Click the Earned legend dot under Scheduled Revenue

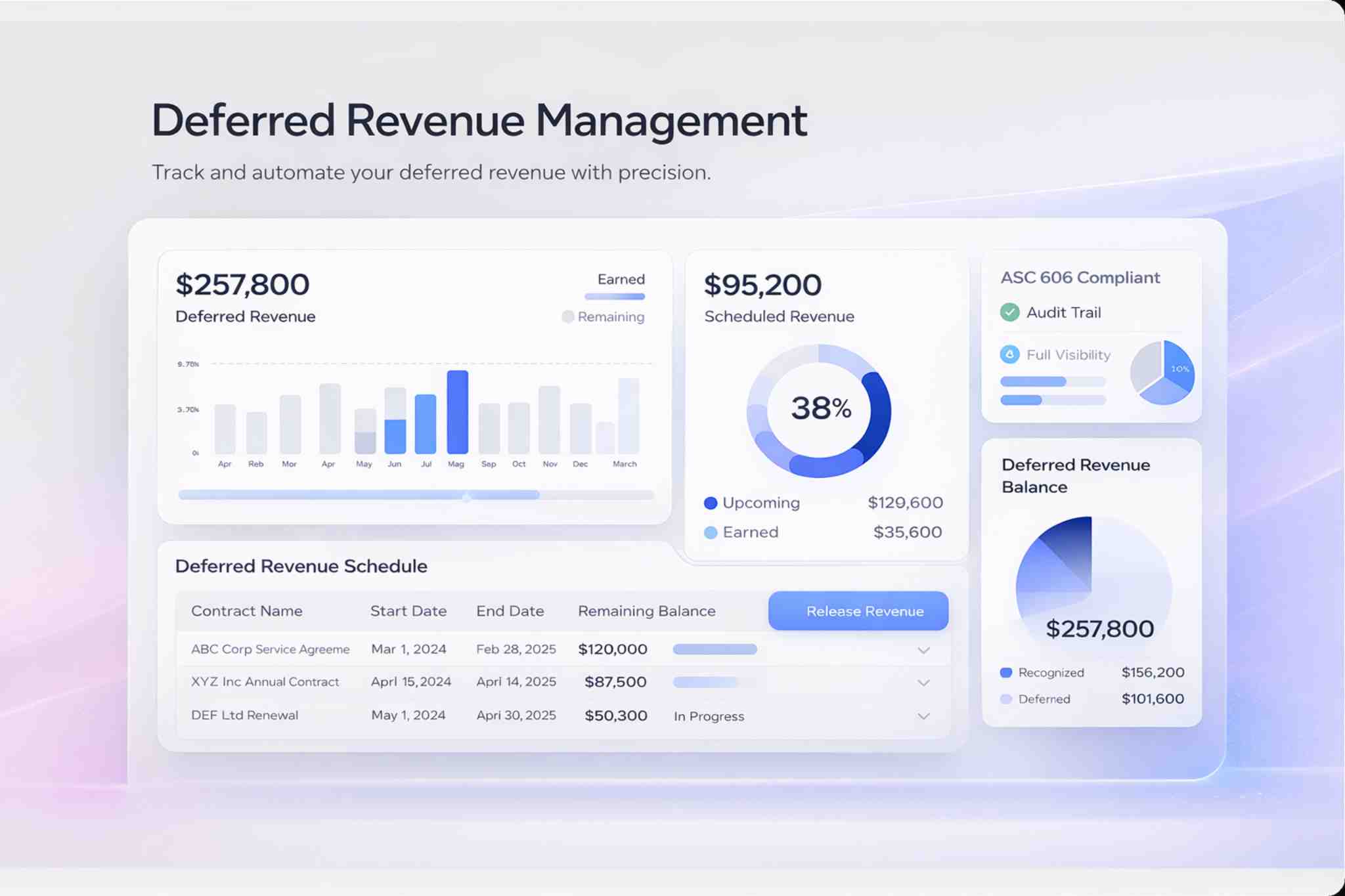(x=711, y=532)
